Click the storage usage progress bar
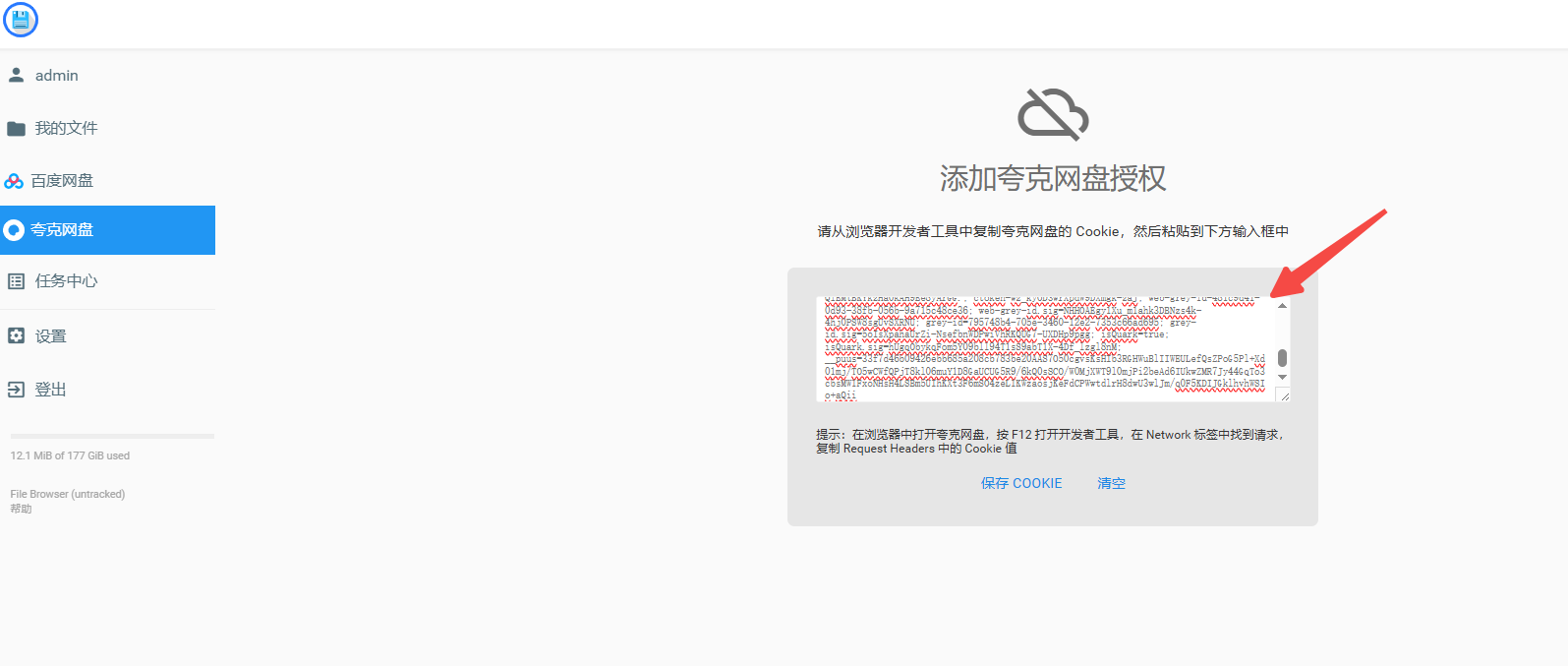This screenshot has height=666, width=1568. tap(112, 436)
